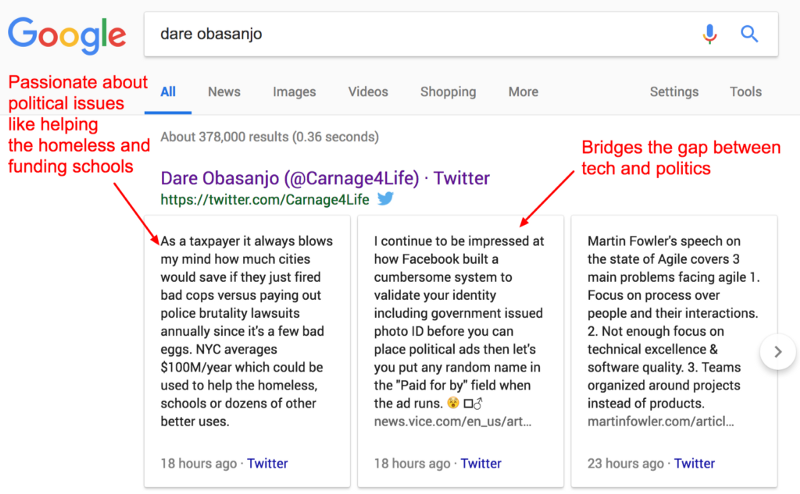Open Dare Obasanjo (@Carnage4Life) Twitter result title
The height and width of the screenshot is (494, 800).
(325, 178)
